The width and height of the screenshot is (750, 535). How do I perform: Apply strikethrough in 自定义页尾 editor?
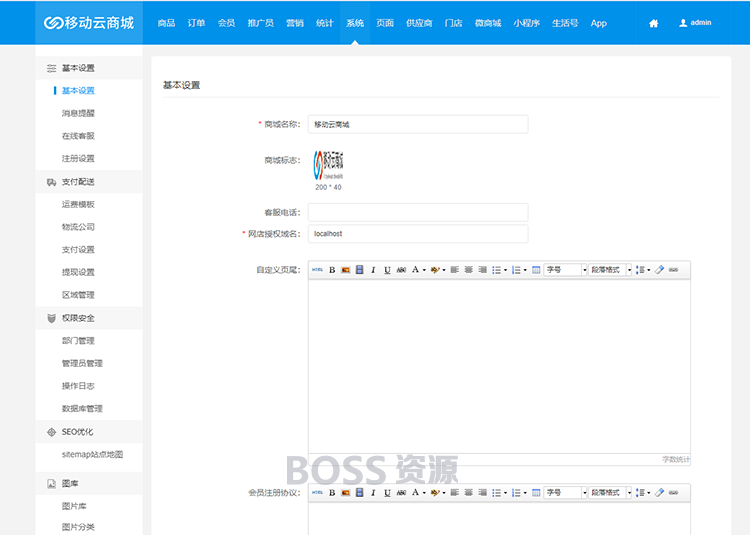tap(401, 270)
